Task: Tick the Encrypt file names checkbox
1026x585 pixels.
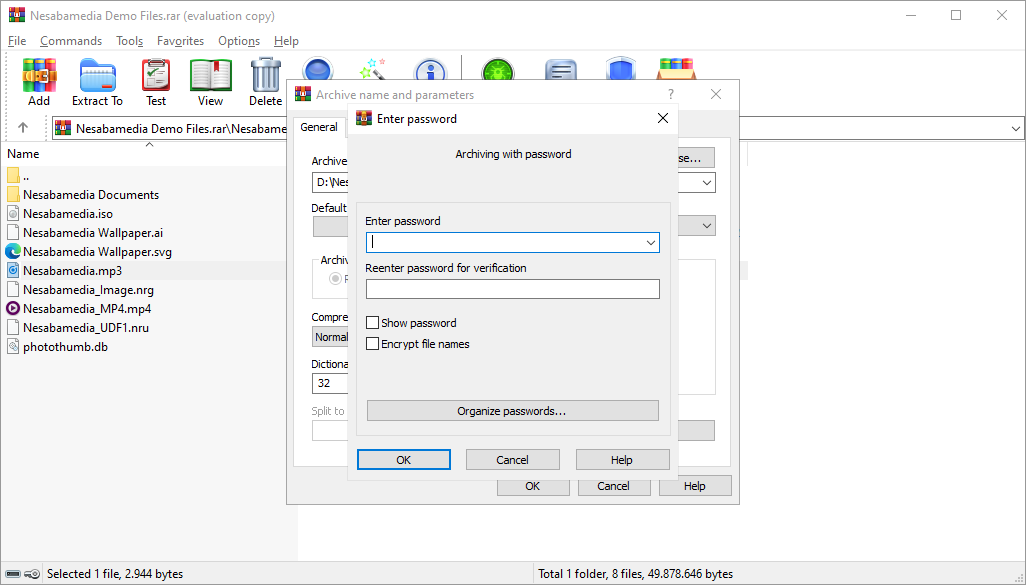Action: point(373,344)
